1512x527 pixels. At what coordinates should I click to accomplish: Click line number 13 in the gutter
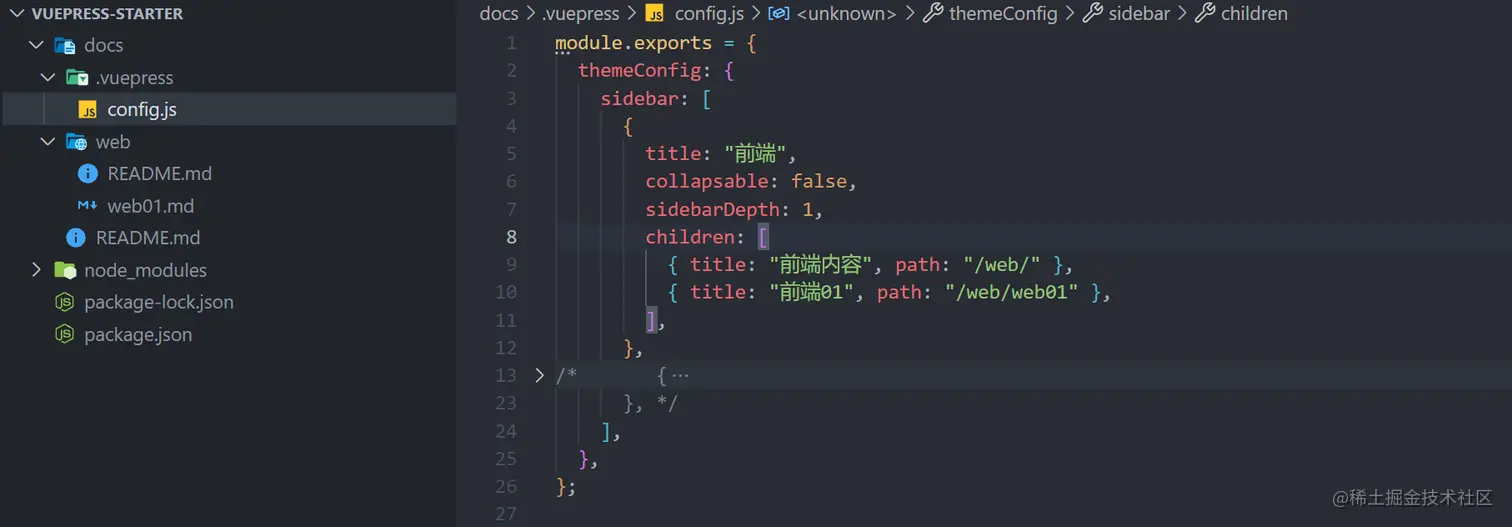506,375
